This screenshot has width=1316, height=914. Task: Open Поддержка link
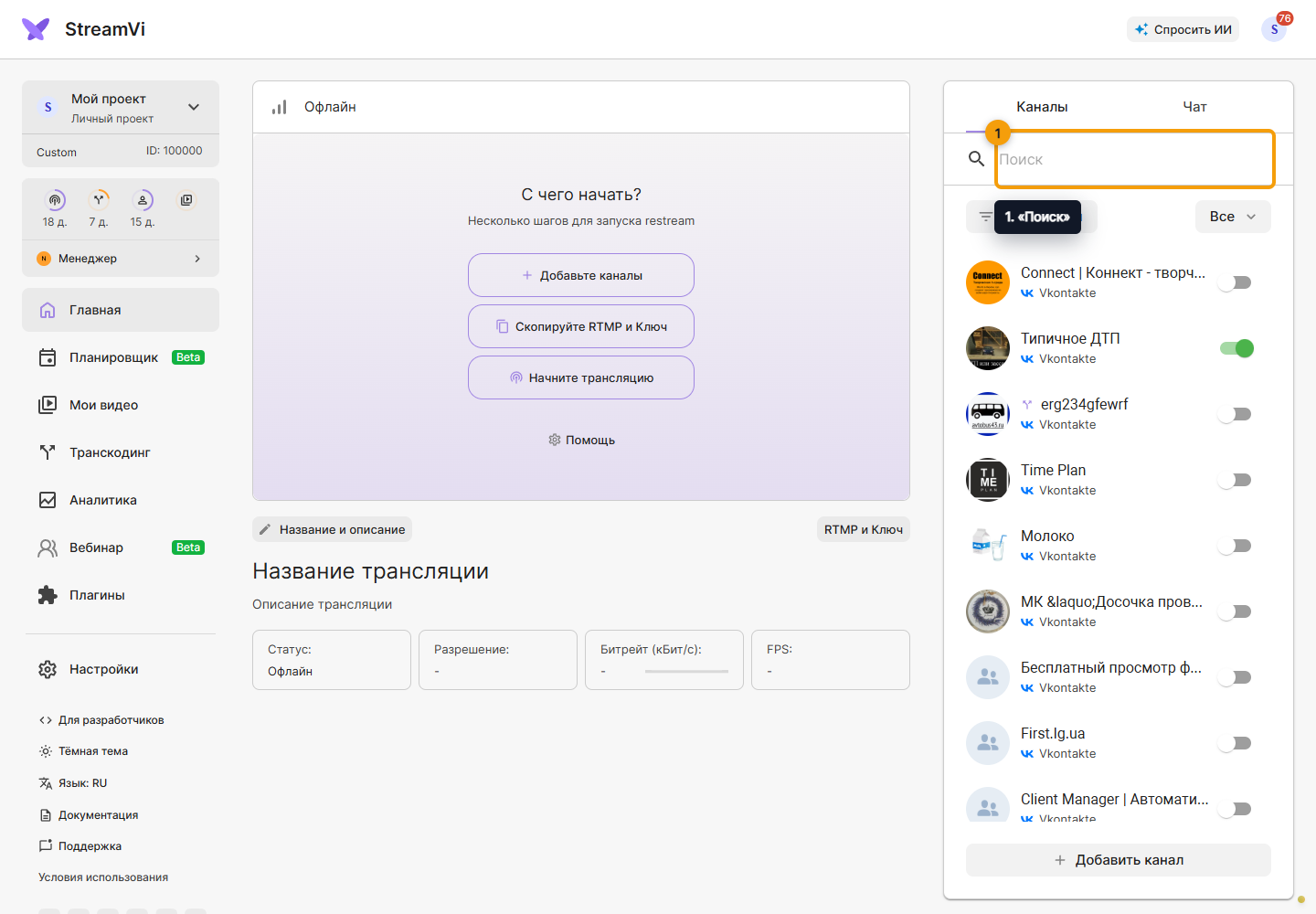(80, 846)
